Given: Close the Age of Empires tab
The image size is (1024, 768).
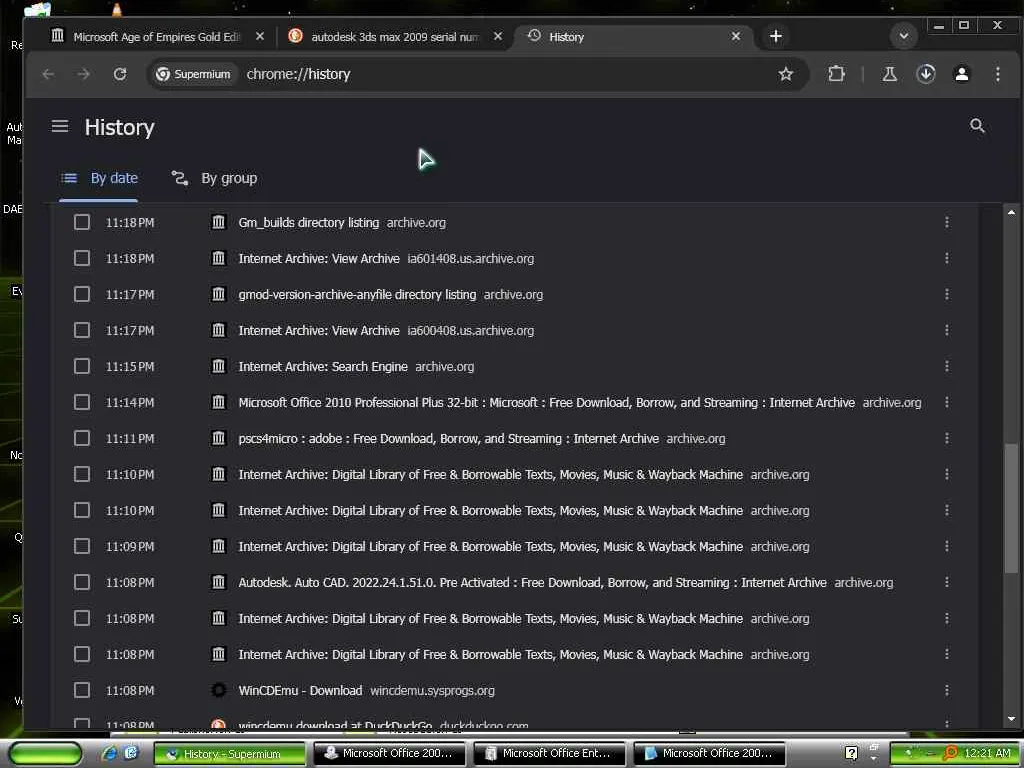Looking at the screenshot, I should [x=260, y=37].
